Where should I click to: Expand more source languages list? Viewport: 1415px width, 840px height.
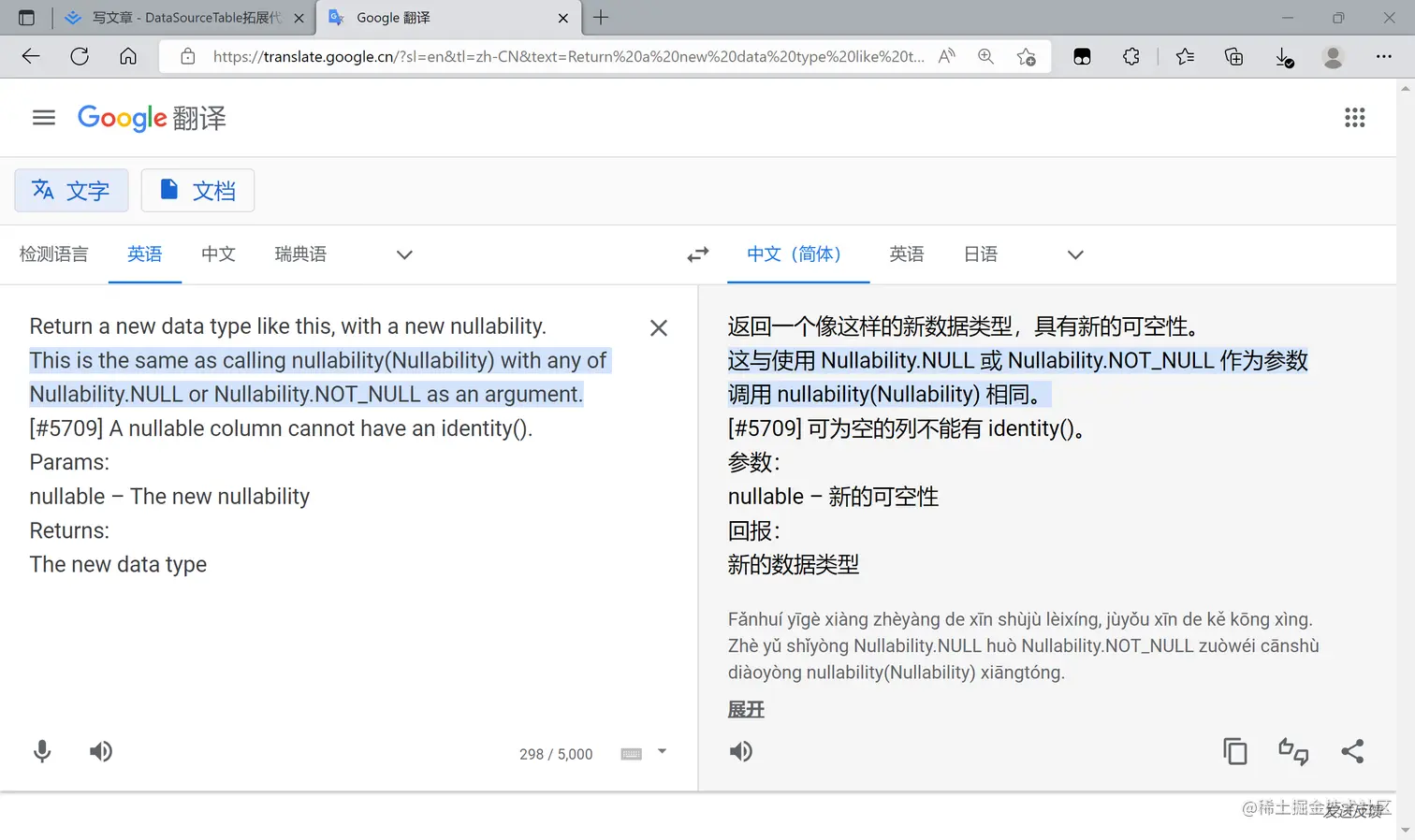pos(404,254)
